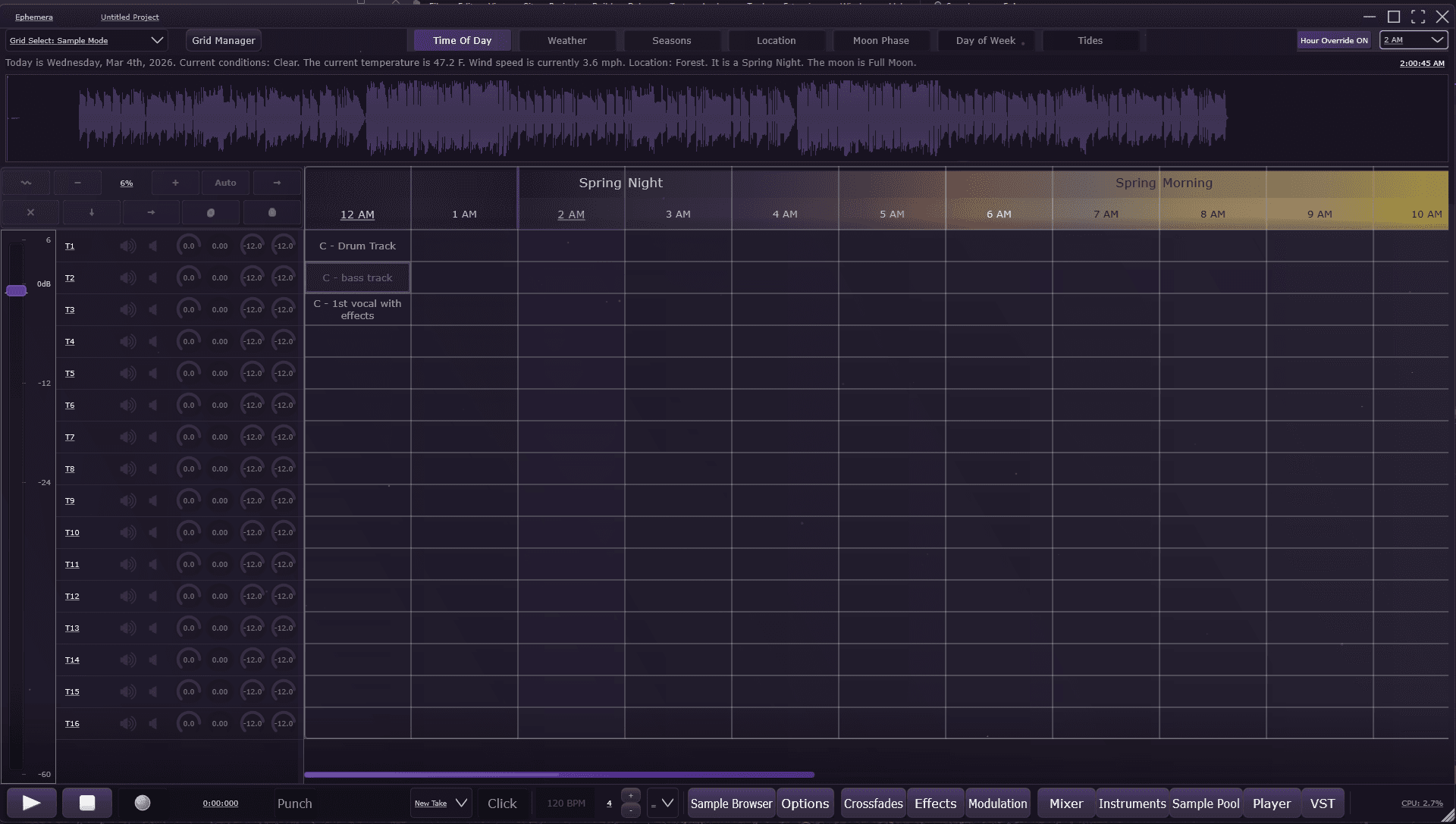Switch to the Weather tab

pyautogui.click(x=566, y=41)
